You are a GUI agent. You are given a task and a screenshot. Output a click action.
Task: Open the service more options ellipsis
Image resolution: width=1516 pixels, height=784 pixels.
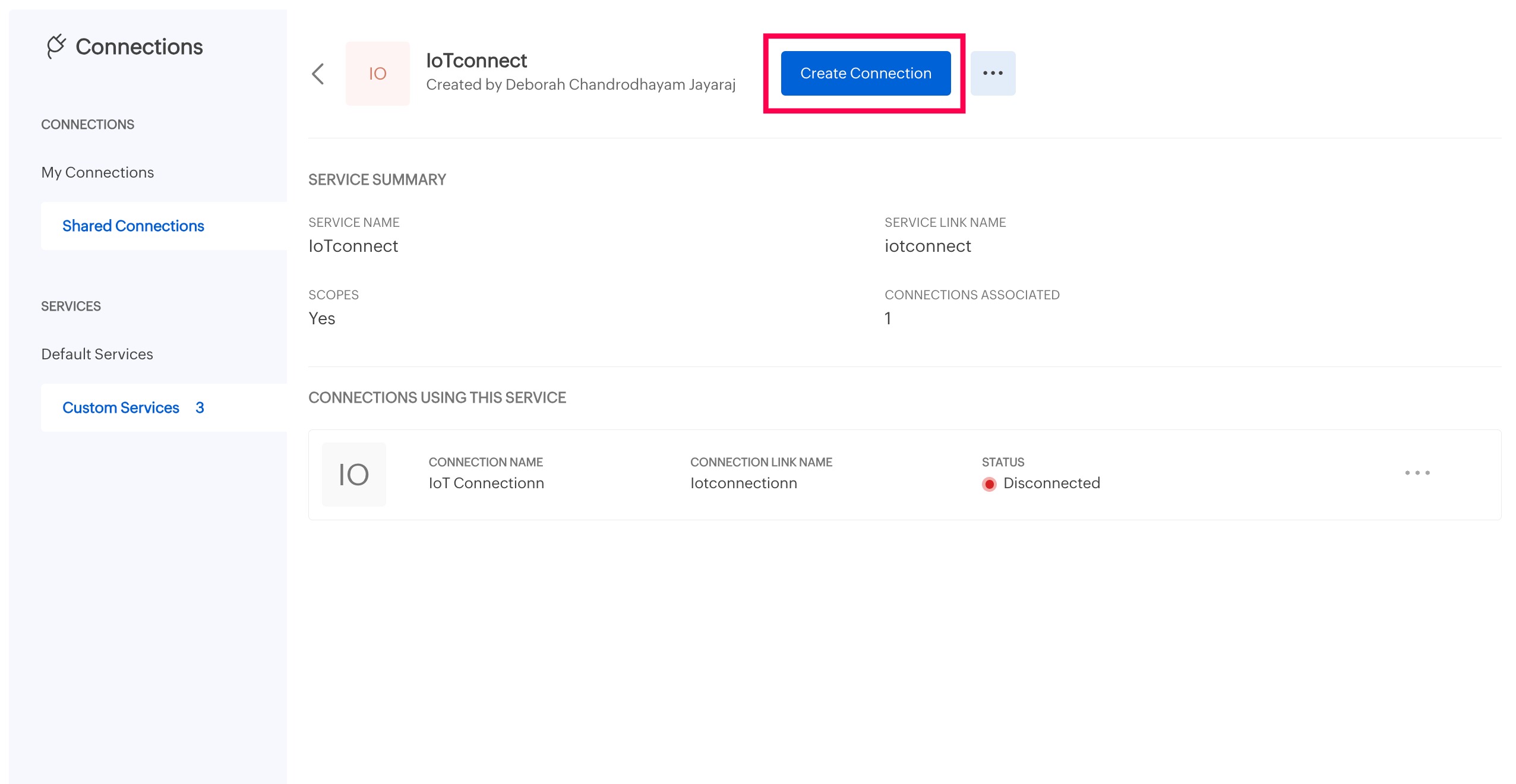click(x=992, y=73)
